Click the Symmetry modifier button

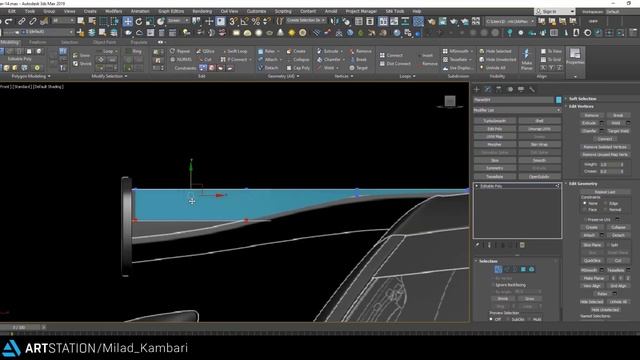click(x=495, y=168)
